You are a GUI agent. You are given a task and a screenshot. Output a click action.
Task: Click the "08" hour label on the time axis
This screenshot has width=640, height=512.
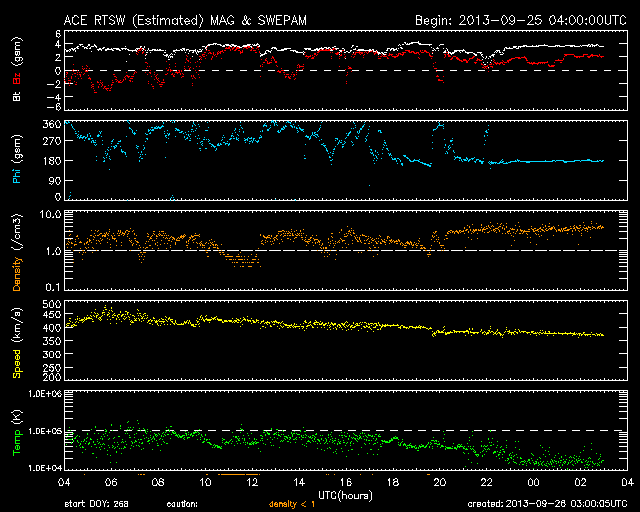coord(158,483)
